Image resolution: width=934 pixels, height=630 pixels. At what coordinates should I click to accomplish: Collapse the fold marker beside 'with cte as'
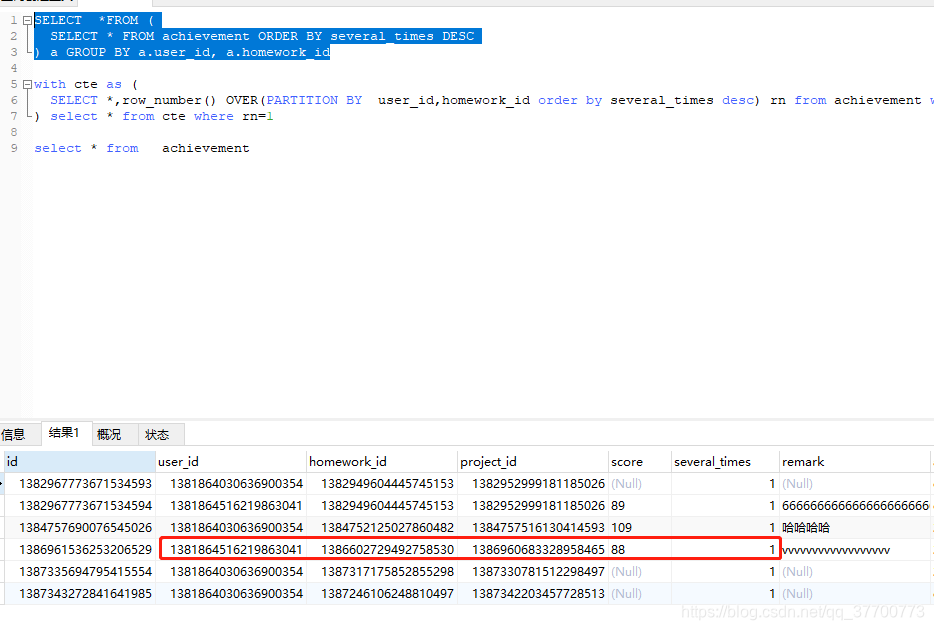coord(26,83)
